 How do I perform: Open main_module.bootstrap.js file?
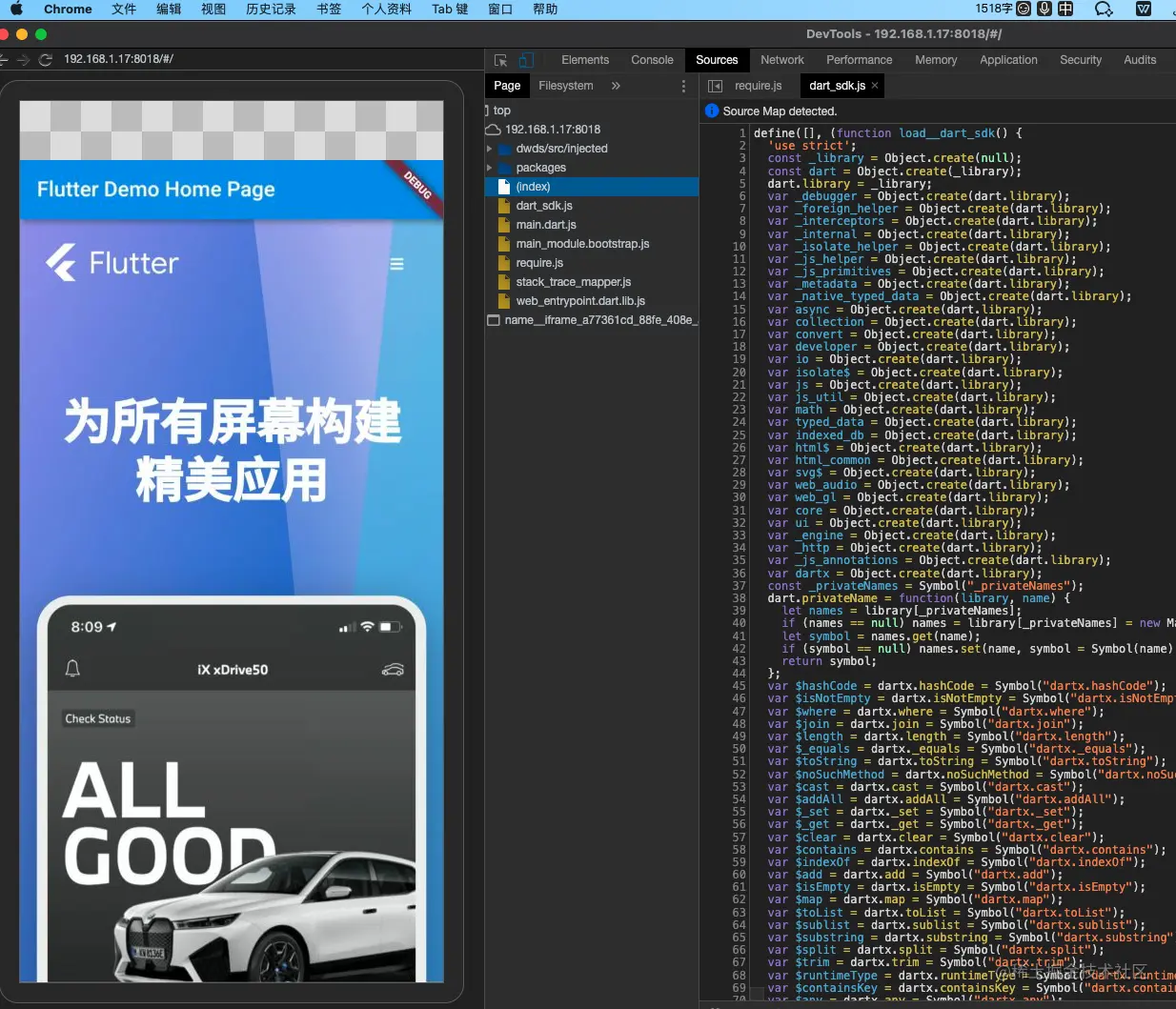583,244
